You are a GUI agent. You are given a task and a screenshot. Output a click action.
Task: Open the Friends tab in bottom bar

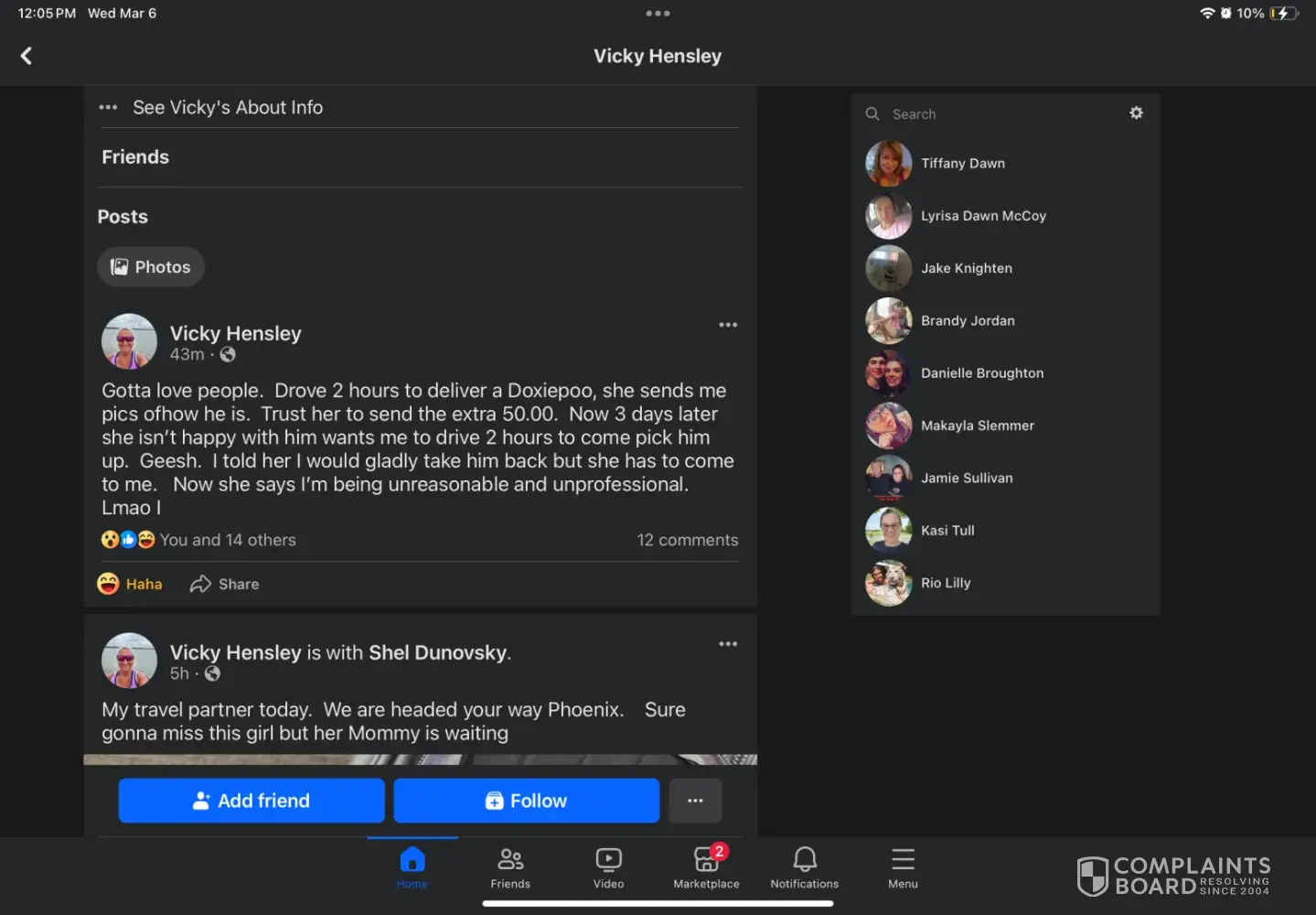pos(510,867)
